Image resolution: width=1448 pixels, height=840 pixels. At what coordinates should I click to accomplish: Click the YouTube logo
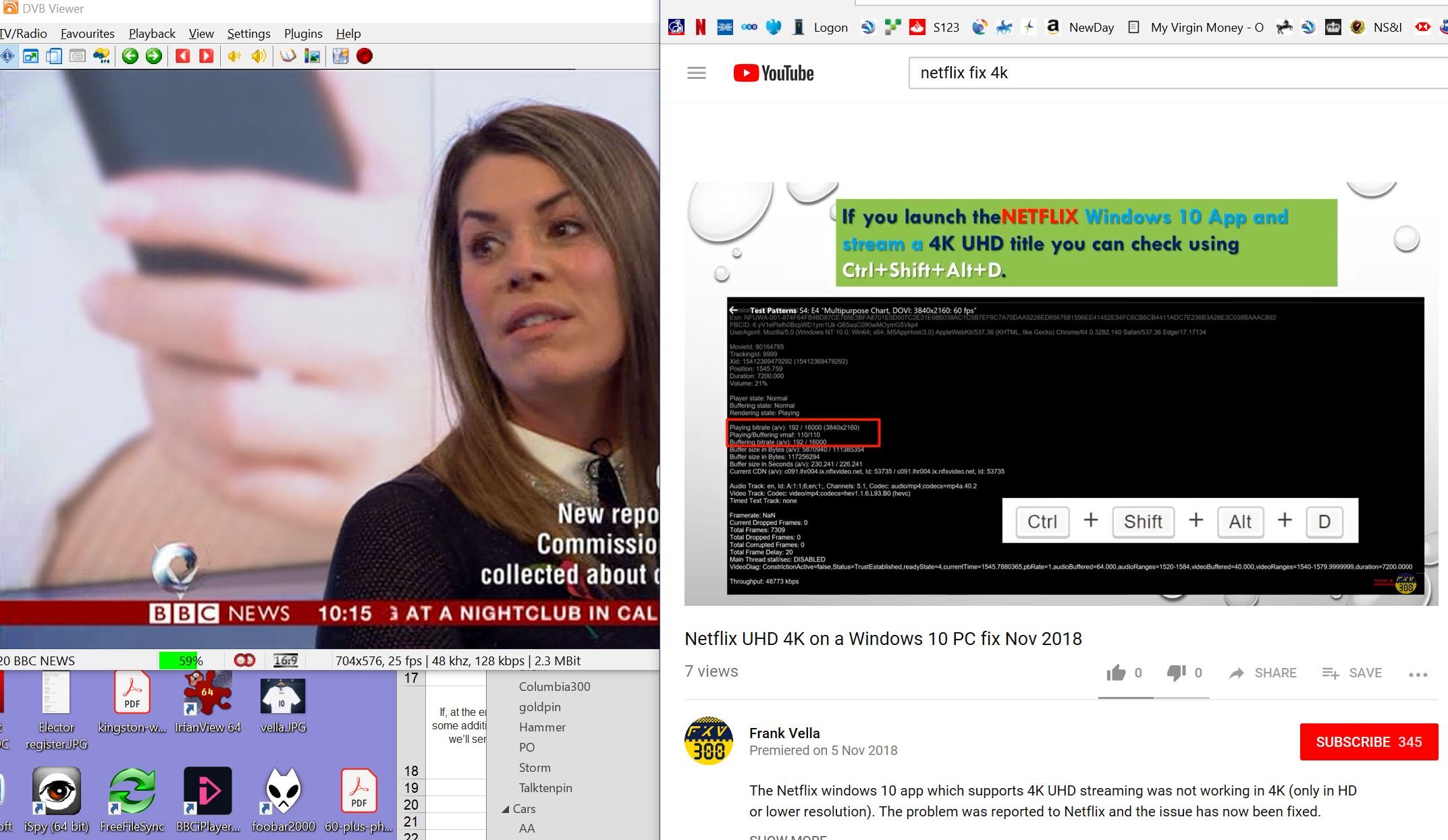coord(774,73)
